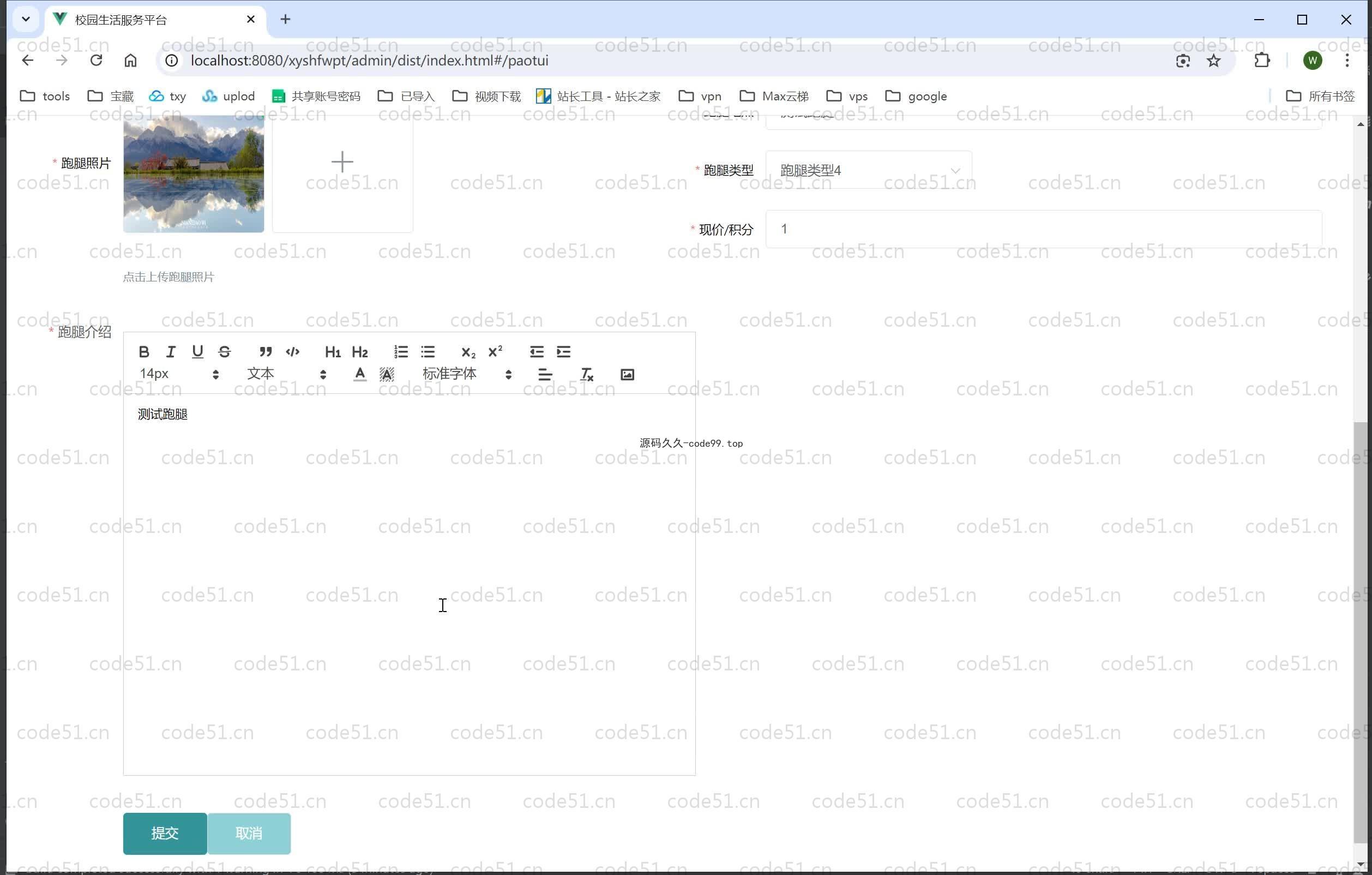Add another photo with plus upload box
The image size is (1372, 875).
[342, 174]
